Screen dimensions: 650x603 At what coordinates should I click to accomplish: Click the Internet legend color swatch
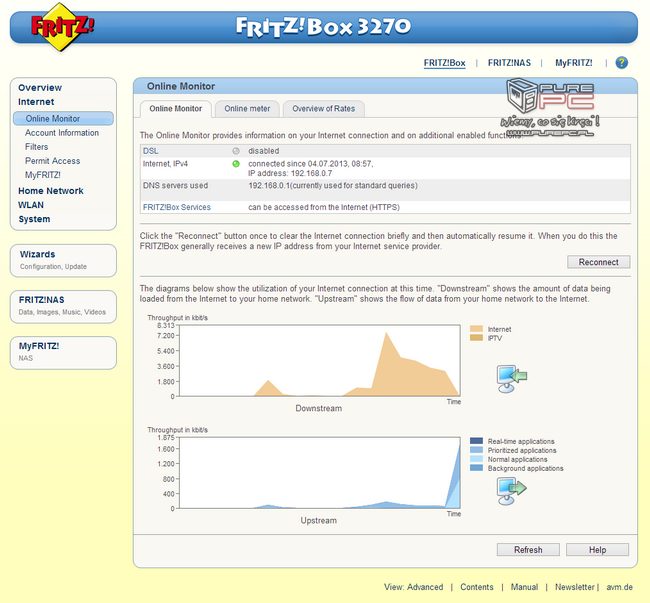point(476,329)
